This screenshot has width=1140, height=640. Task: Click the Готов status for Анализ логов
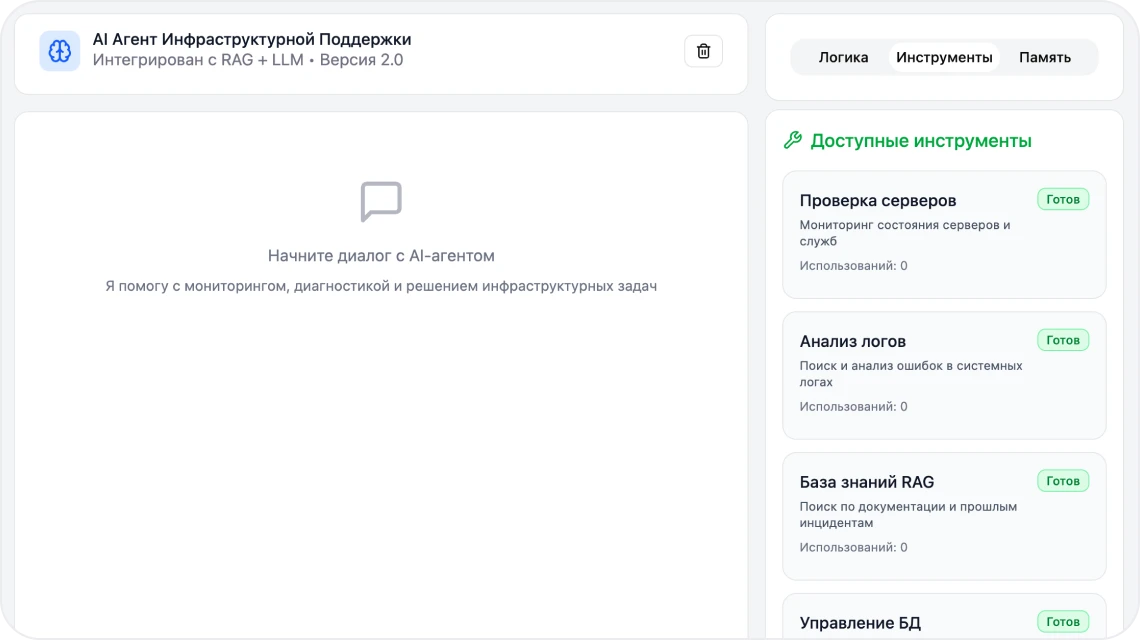click(x=1062, y=340)
